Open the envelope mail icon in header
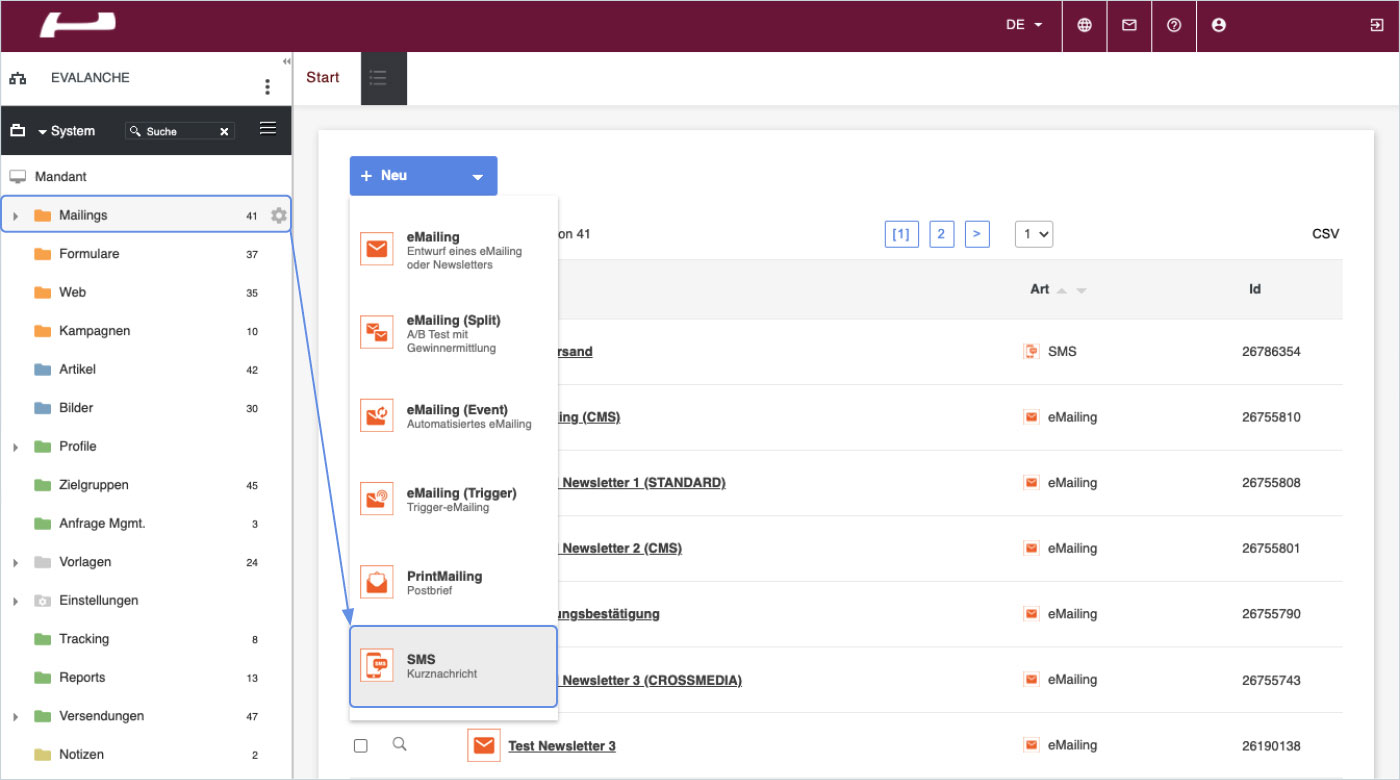This screenshot has width=1400, height=780. click(x=1129, y=26)
